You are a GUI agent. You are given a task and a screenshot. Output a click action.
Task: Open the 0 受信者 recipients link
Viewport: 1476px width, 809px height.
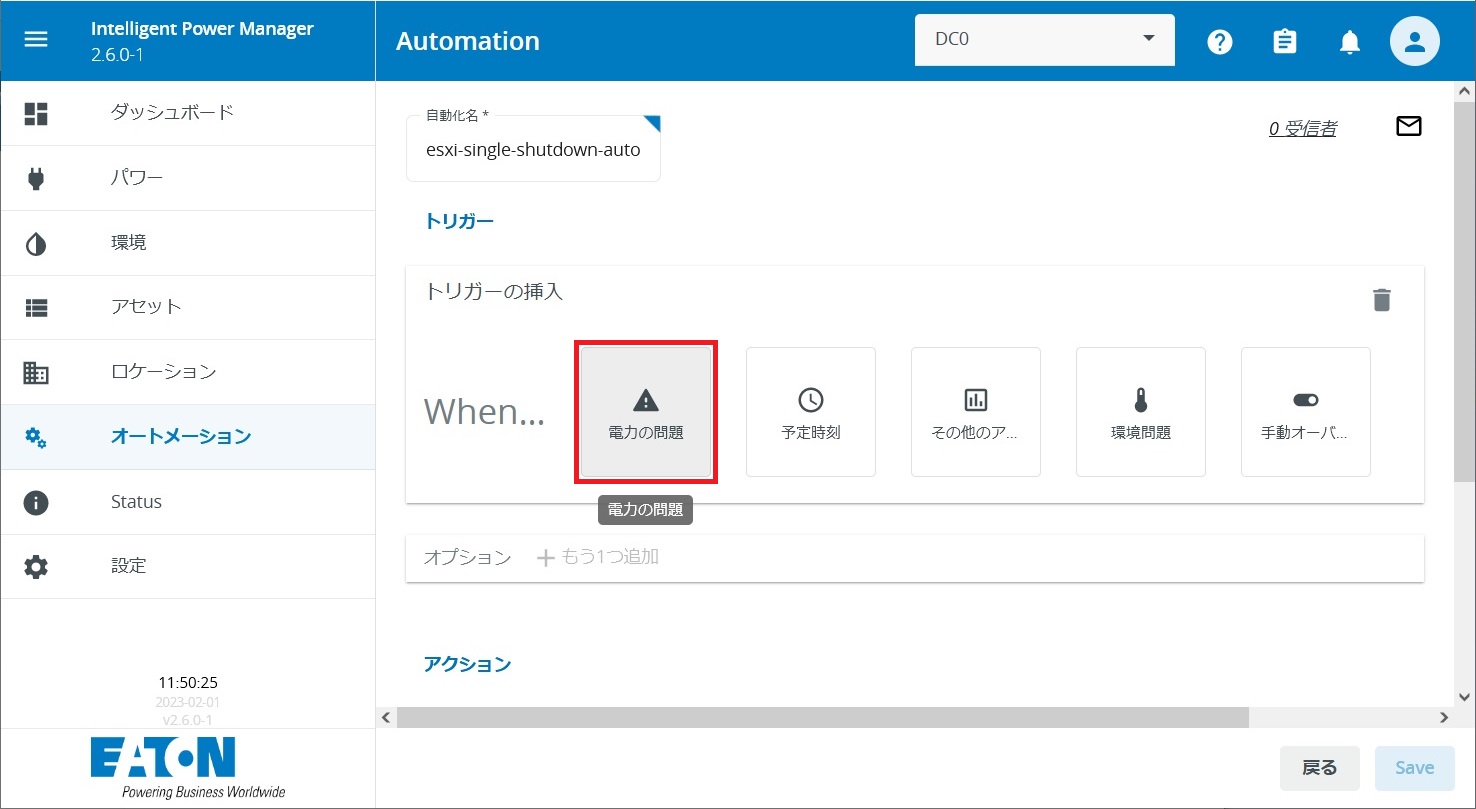point(1302,128)
